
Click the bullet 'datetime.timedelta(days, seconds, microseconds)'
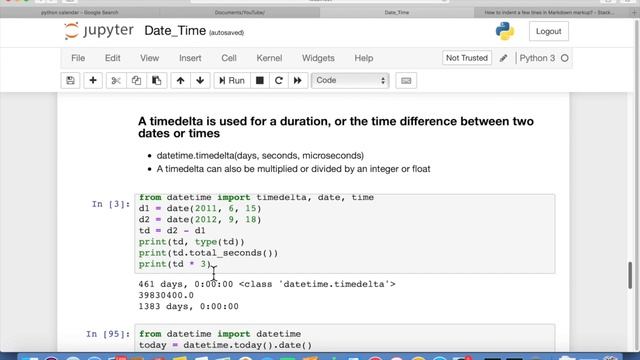pyautogui.click(x=260, y=156)
